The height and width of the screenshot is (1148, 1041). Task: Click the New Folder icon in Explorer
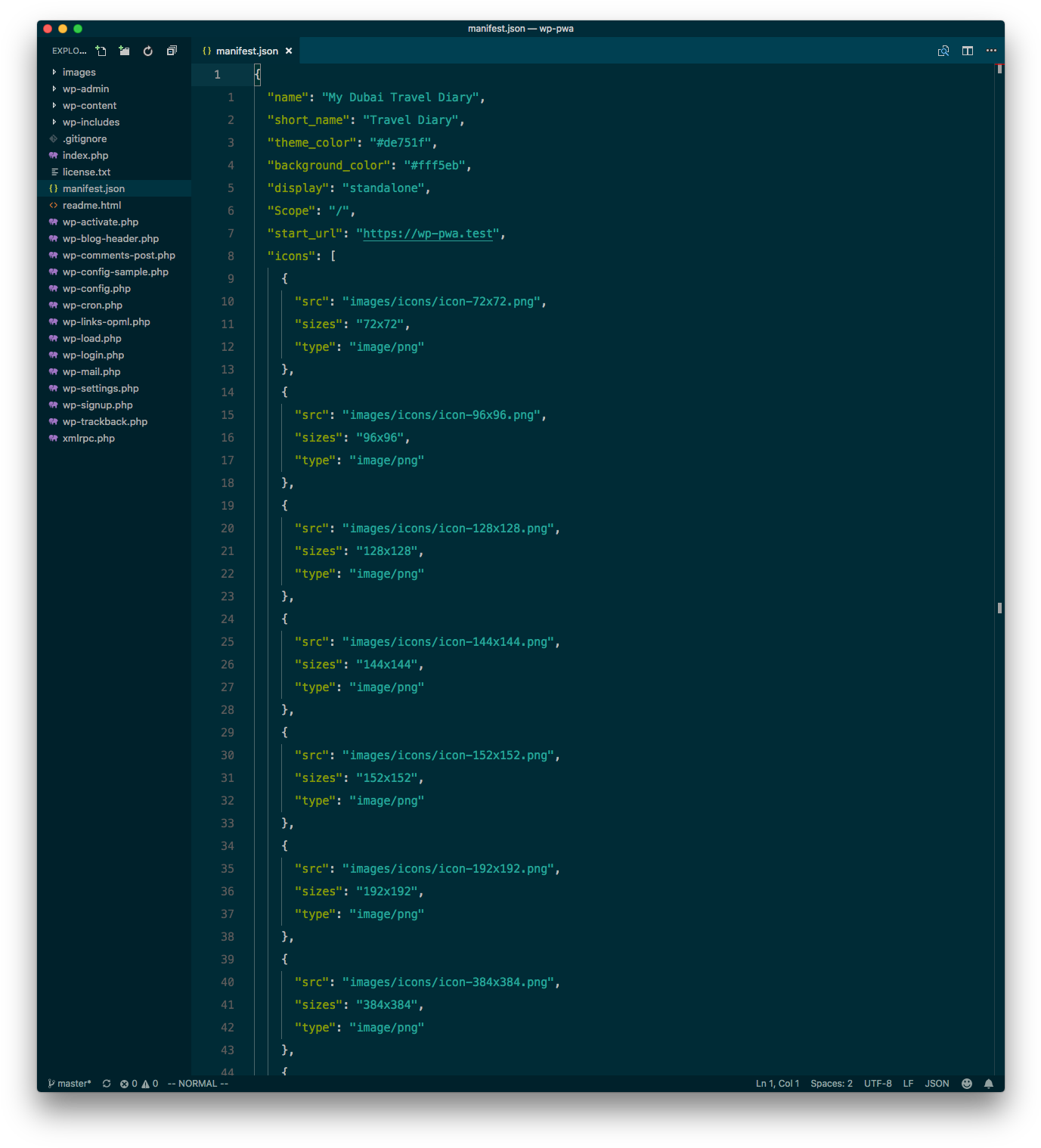point(125,51)
